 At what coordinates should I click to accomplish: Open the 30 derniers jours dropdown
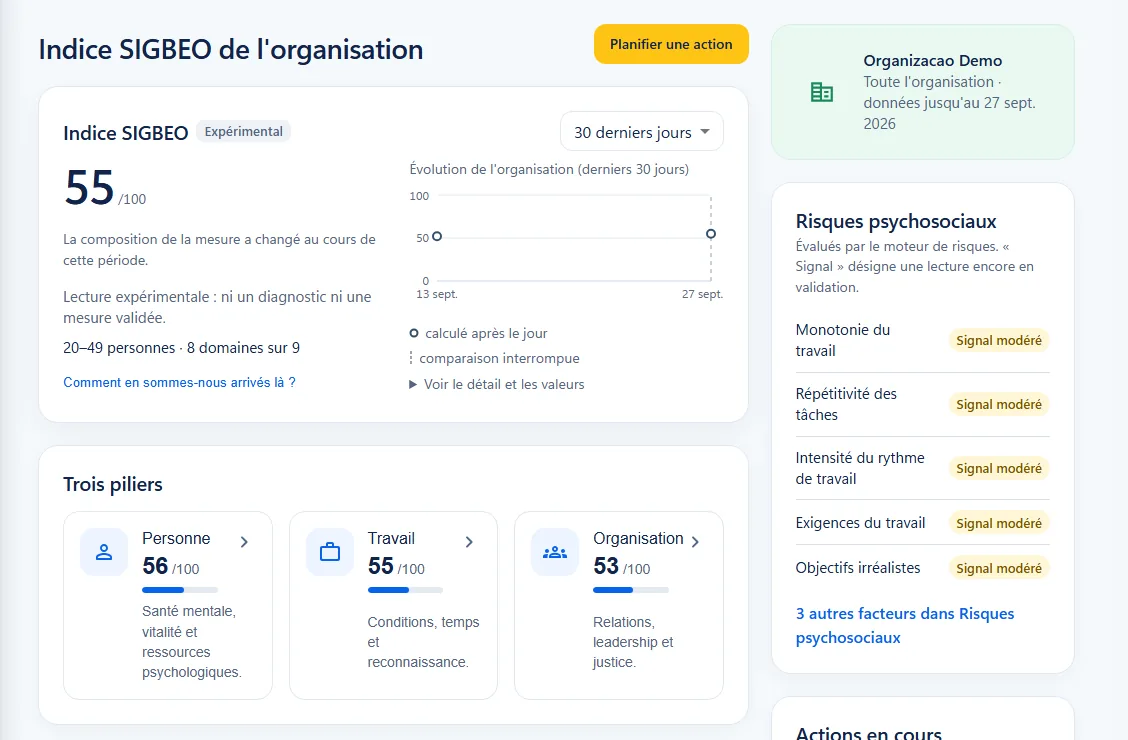coord(642,132)
